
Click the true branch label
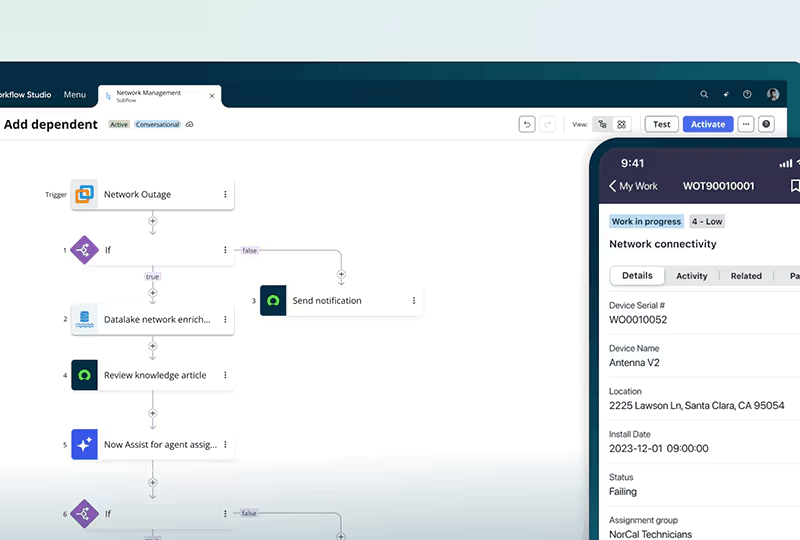[153, 277]
